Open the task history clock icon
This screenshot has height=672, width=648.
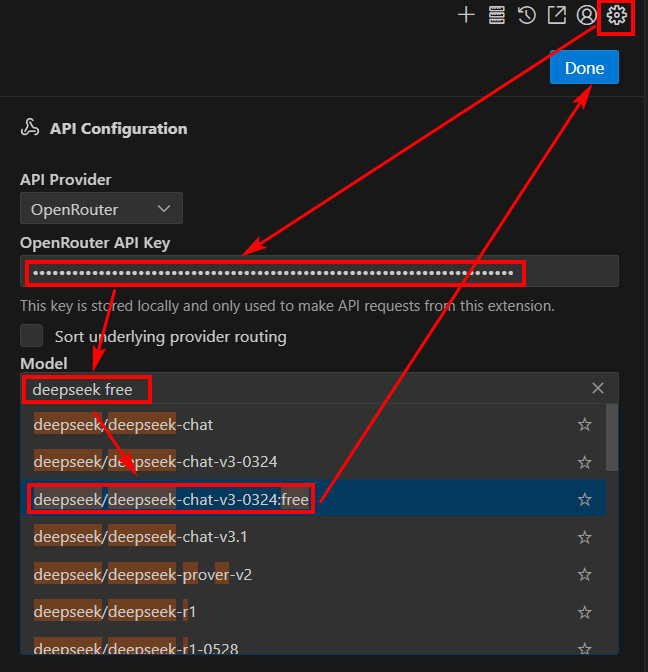click(x=526, y=15)
